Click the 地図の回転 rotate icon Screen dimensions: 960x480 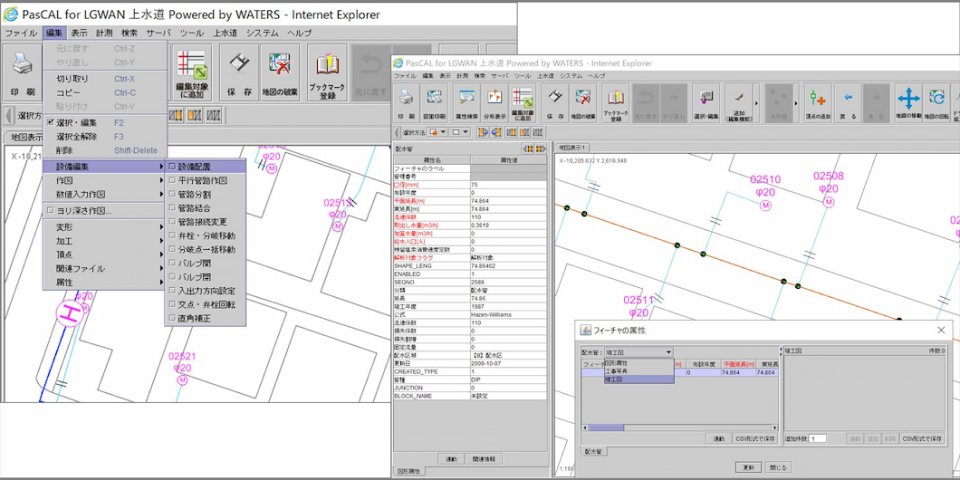point(936,102)
